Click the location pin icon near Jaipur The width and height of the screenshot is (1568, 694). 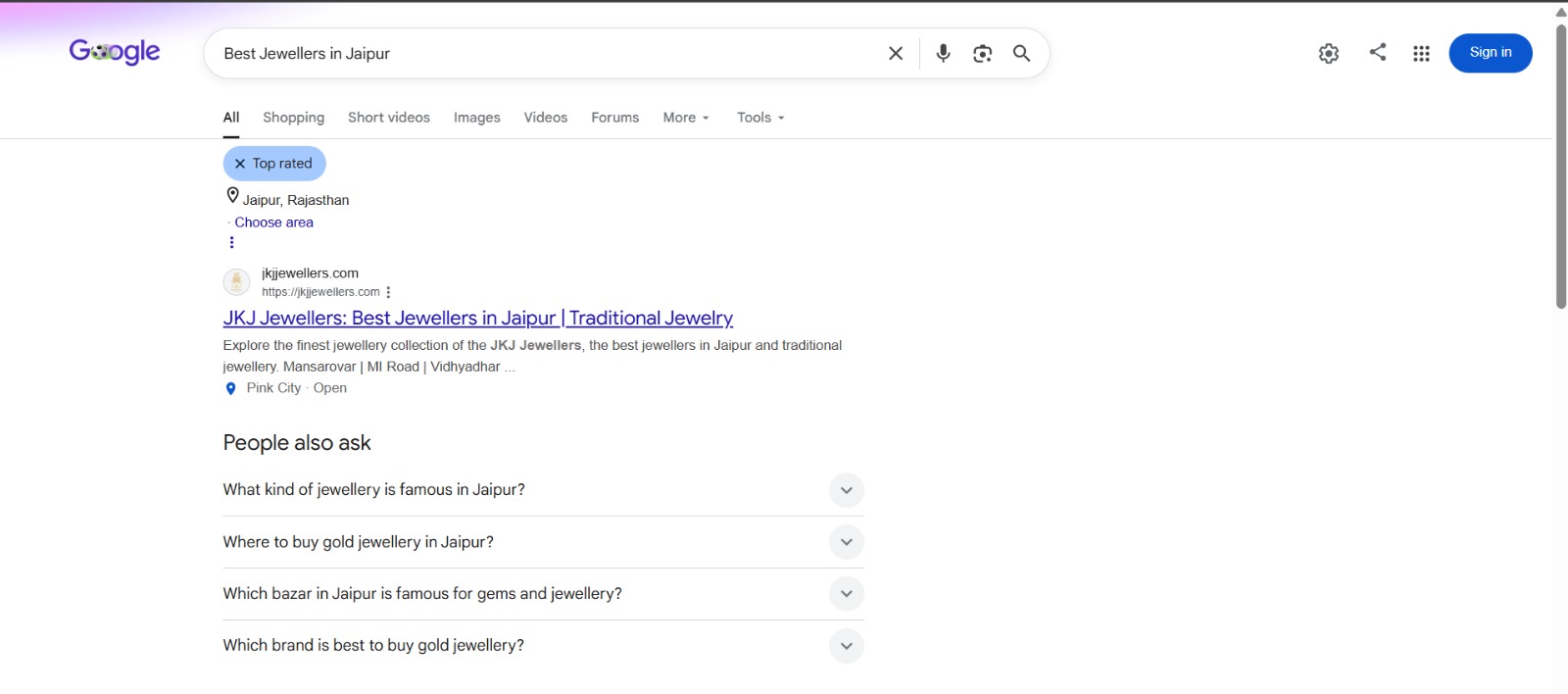coord(232,196)
